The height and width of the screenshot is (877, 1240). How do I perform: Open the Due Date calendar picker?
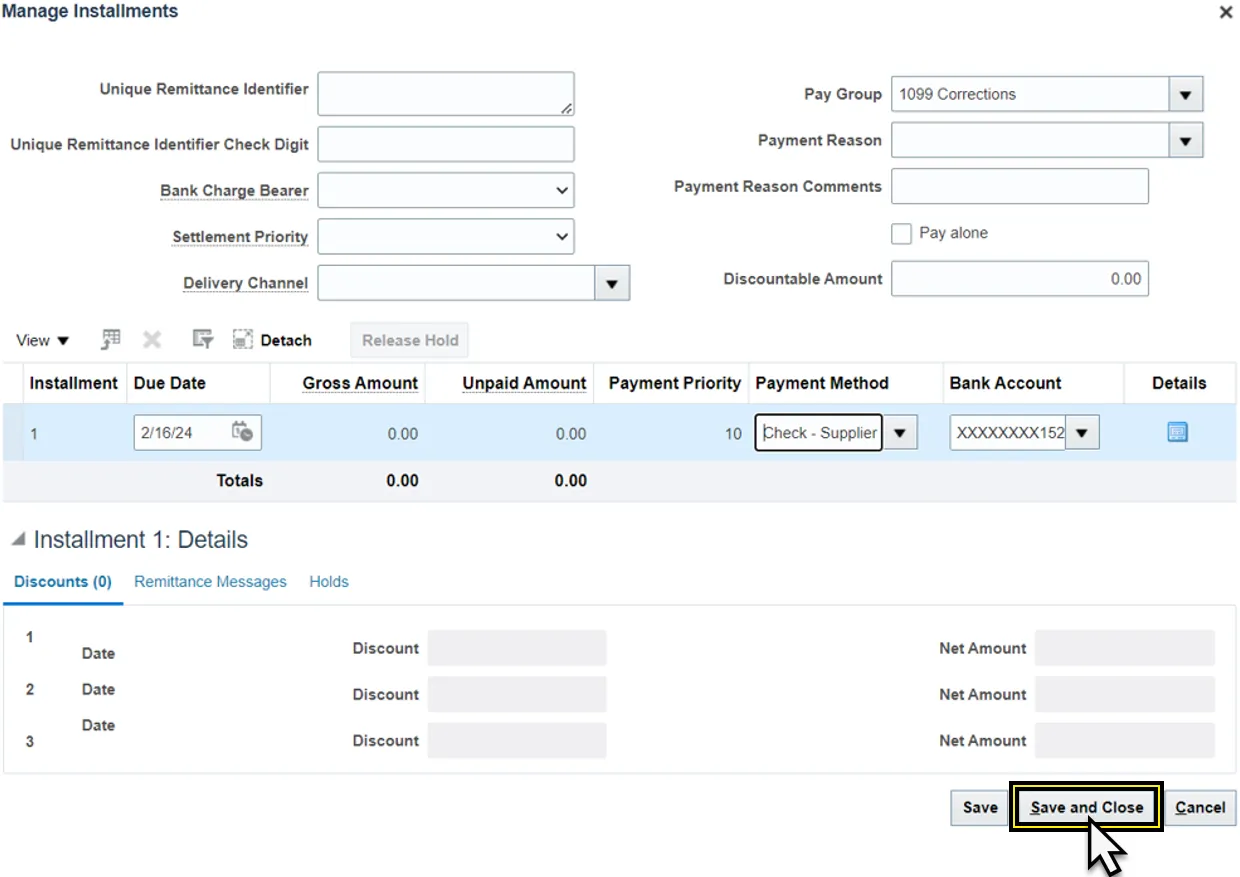click(x=242, y=433)
